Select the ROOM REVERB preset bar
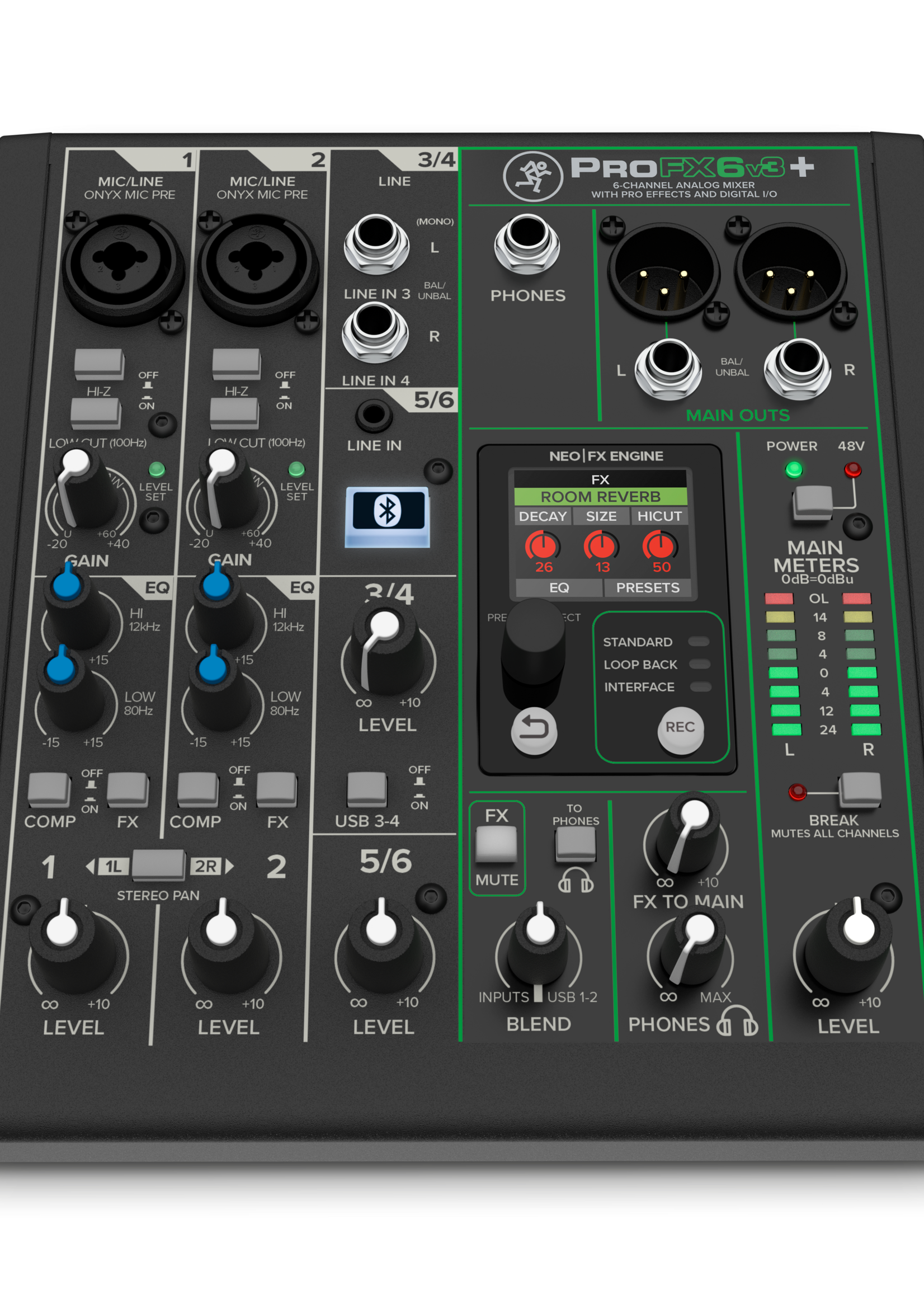Viewport: 924px width, 1294px height. [x=600, y=497]
